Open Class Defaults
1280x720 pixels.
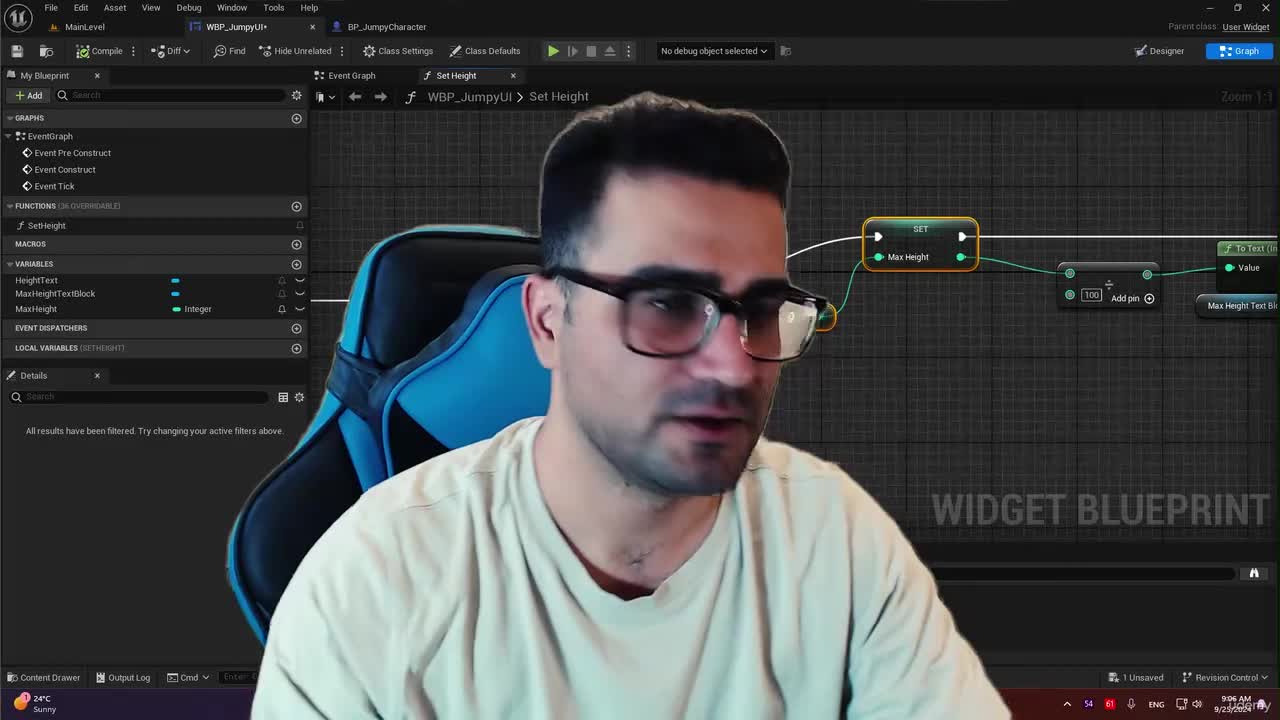coord(485,51)
